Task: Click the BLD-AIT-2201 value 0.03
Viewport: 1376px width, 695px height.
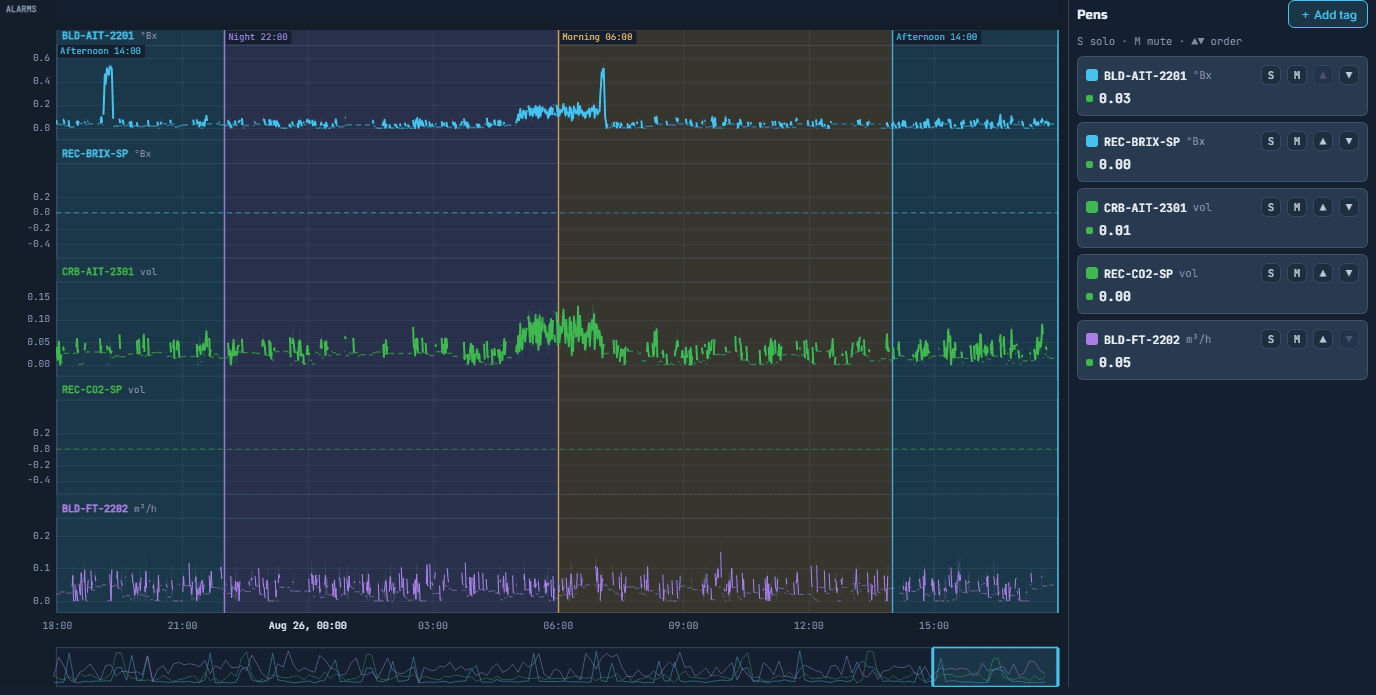Action: pyautogui.click(x=1115, y=99)
